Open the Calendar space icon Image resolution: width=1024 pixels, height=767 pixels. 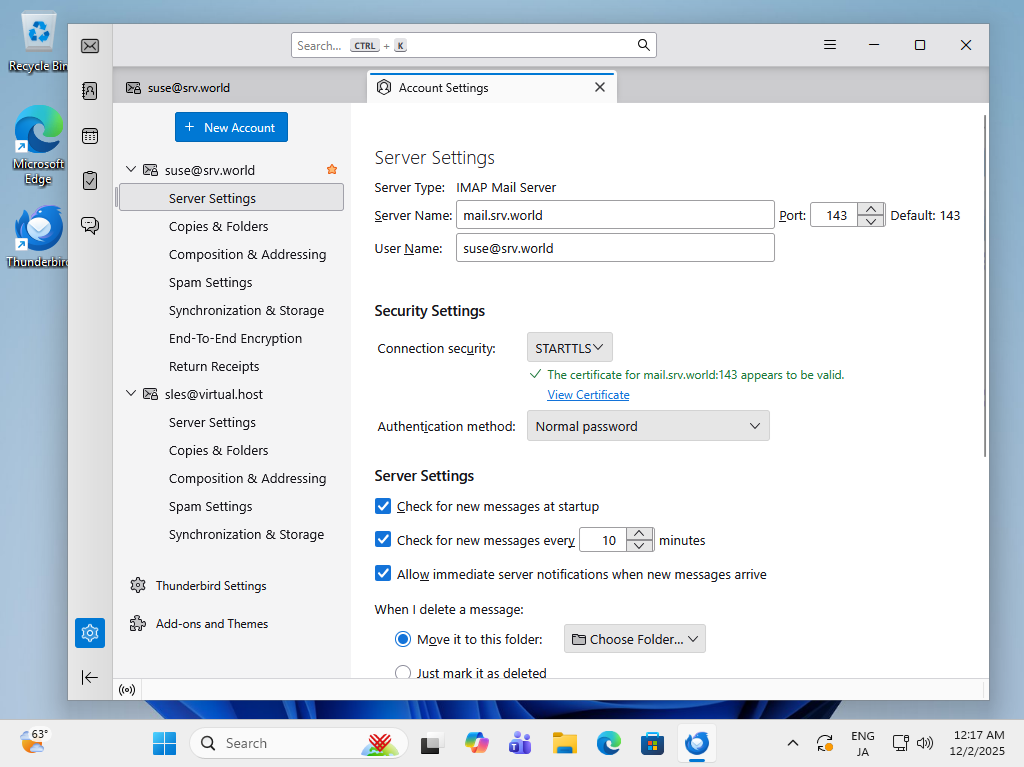(x=90, y=136)
